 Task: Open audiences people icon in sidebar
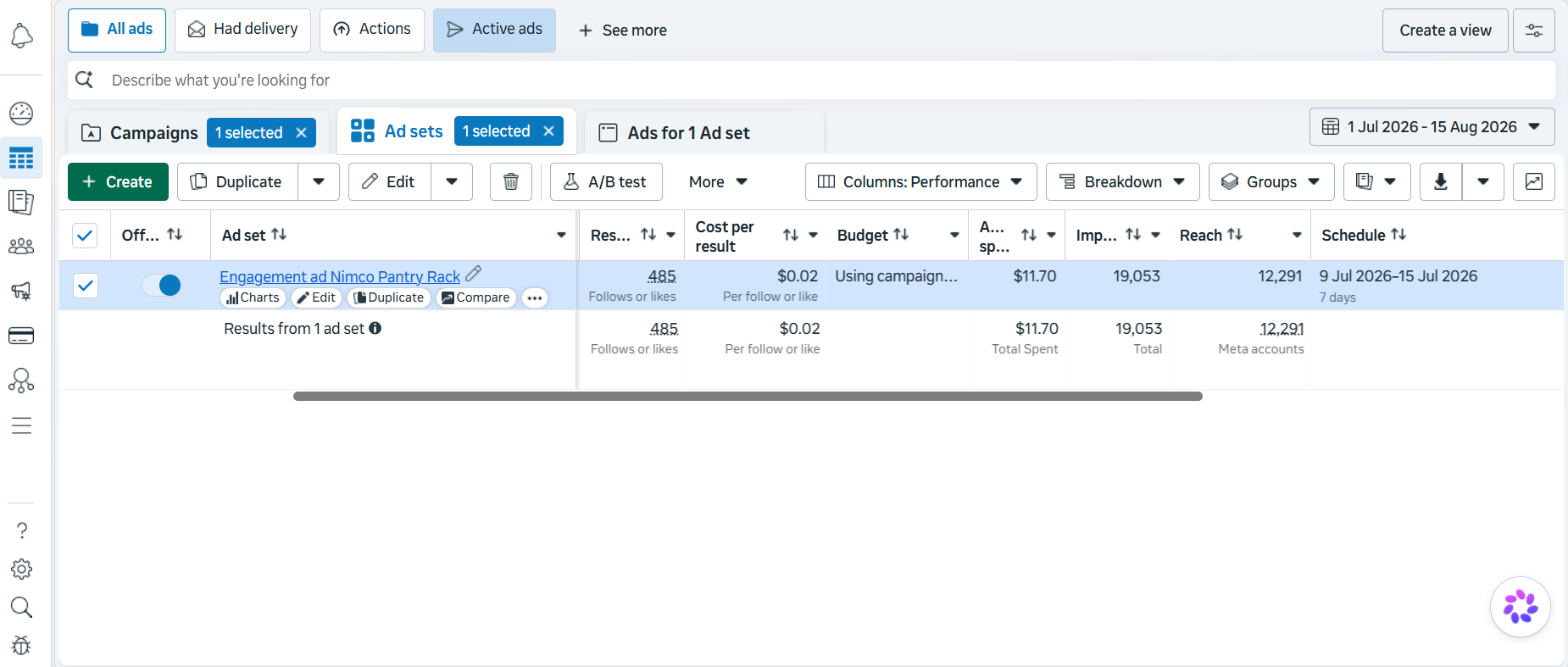pyautogui.click(x=21, y=246)
